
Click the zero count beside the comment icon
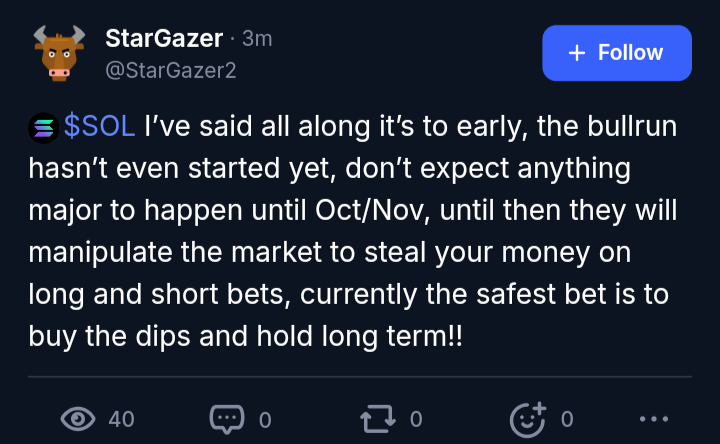[265, 420]
